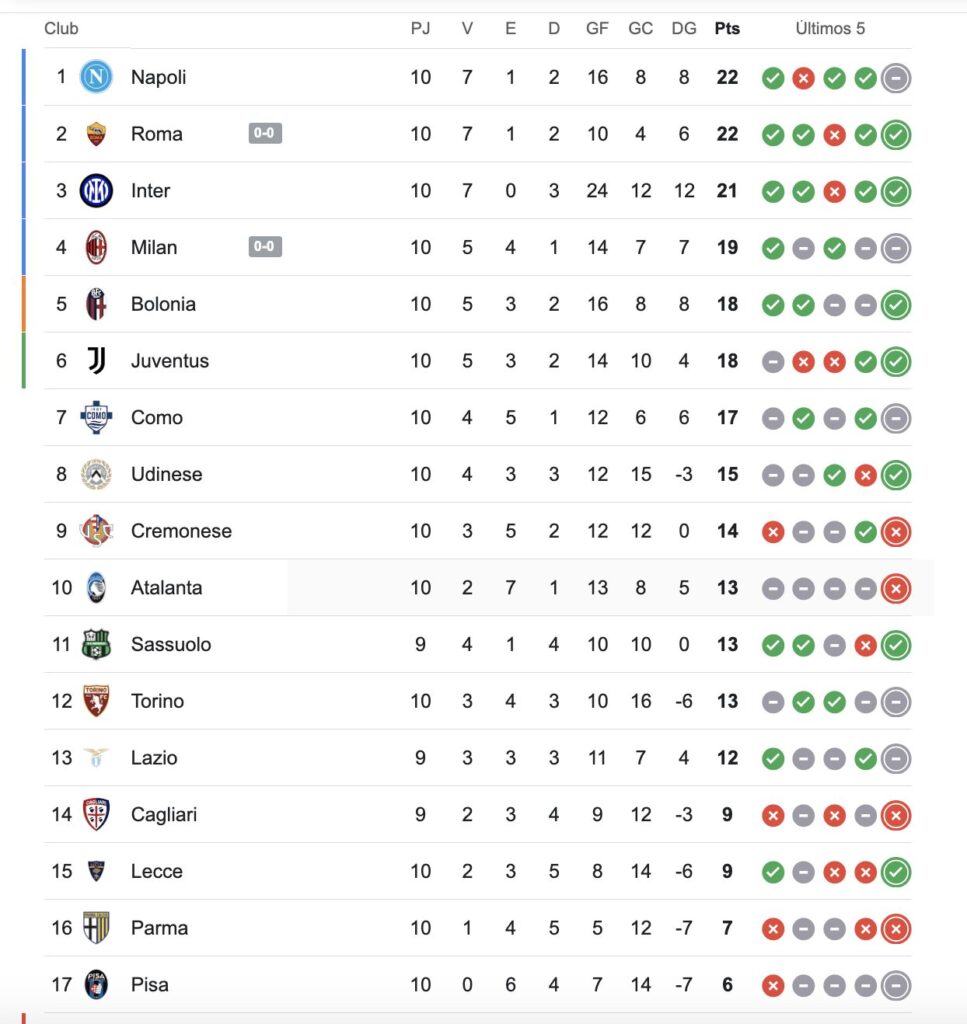Click the Milan club crest icon

96,247
